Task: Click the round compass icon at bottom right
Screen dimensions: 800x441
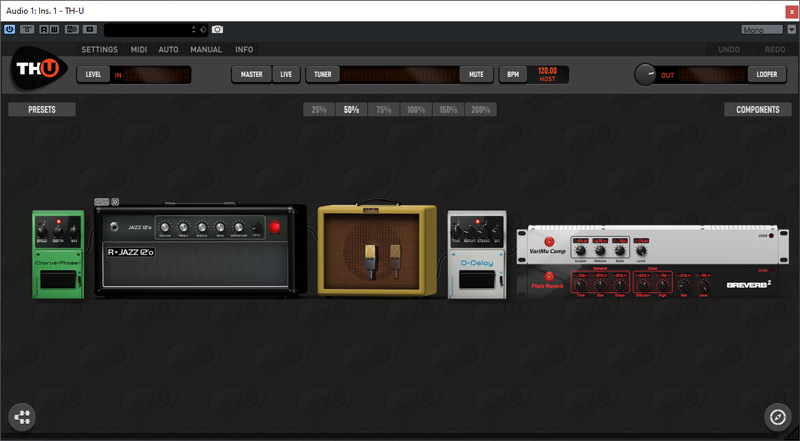Action: 777,417
